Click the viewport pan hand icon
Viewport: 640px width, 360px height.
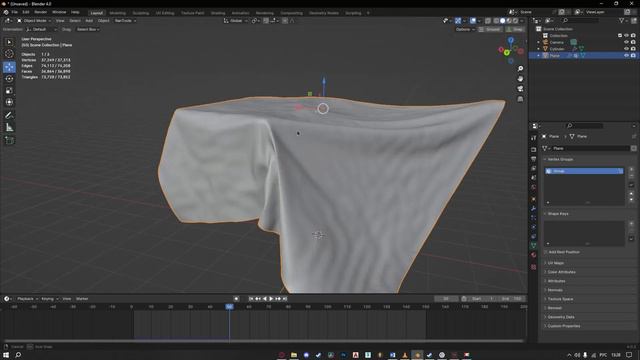pyautogui.click(x=520, y=79)
